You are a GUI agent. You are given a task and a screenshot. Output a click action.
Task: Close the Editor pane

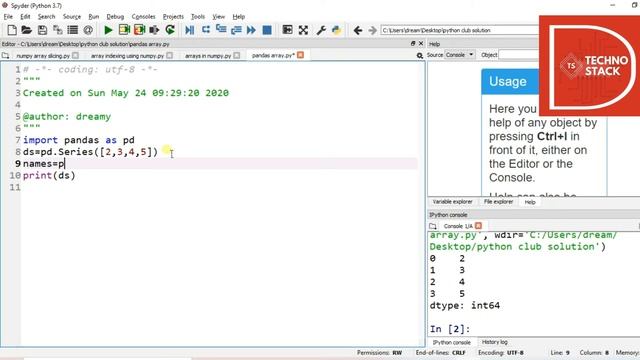click(x=421, y=43)
